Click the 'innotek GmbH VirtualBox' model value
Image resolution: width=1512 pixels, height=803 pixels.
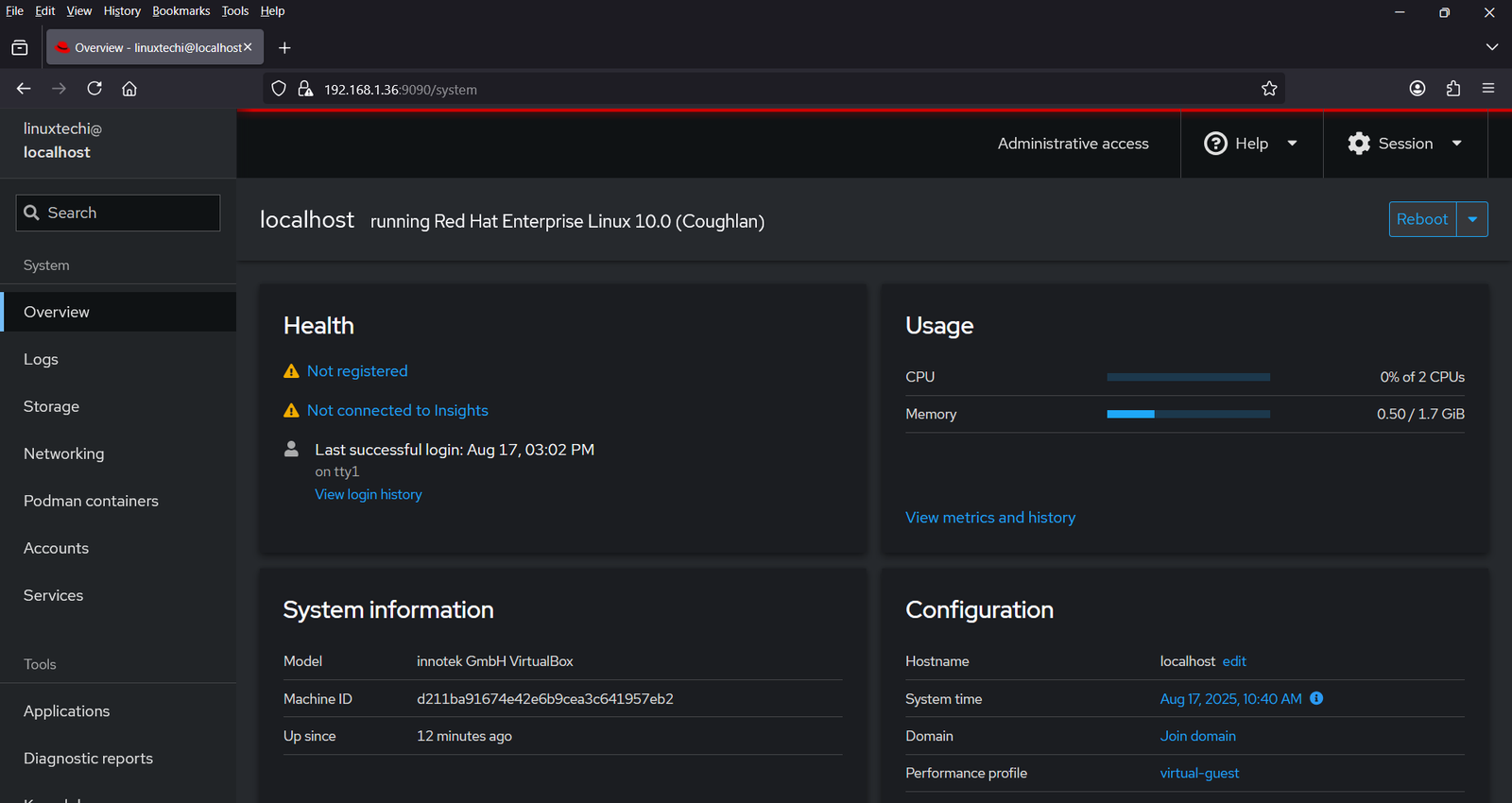(495, 661)
